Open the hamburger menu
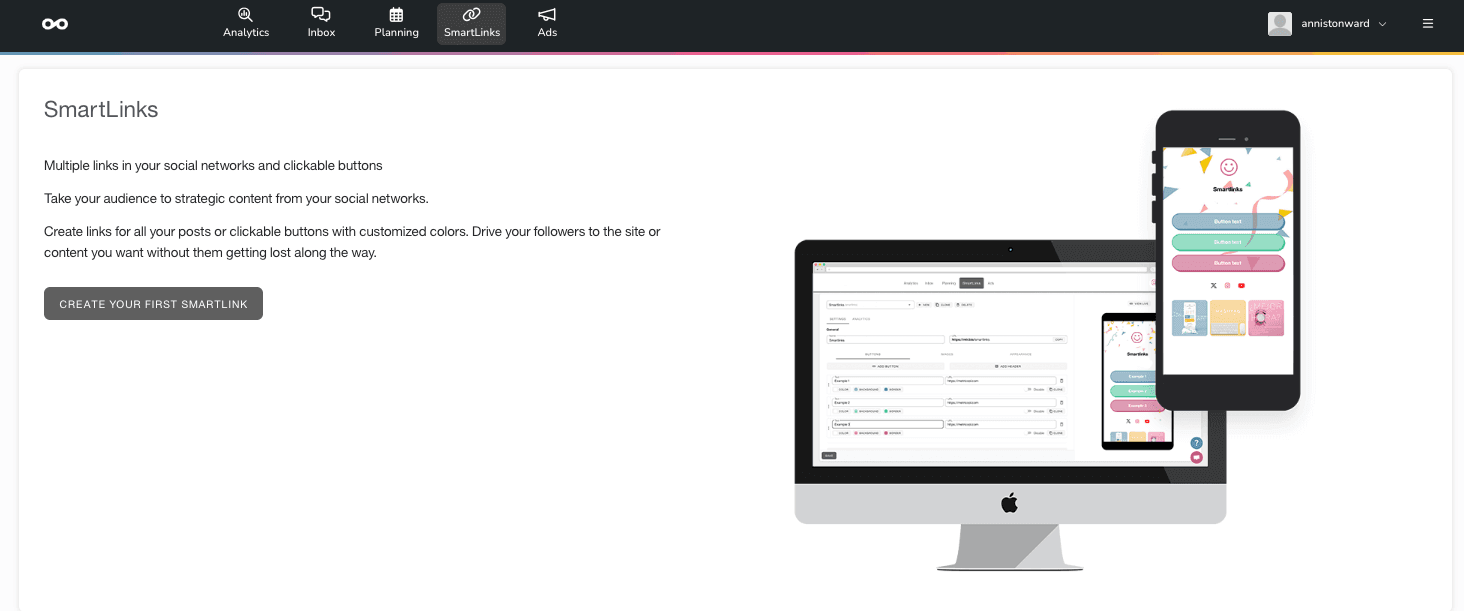 coord(1428,24)
